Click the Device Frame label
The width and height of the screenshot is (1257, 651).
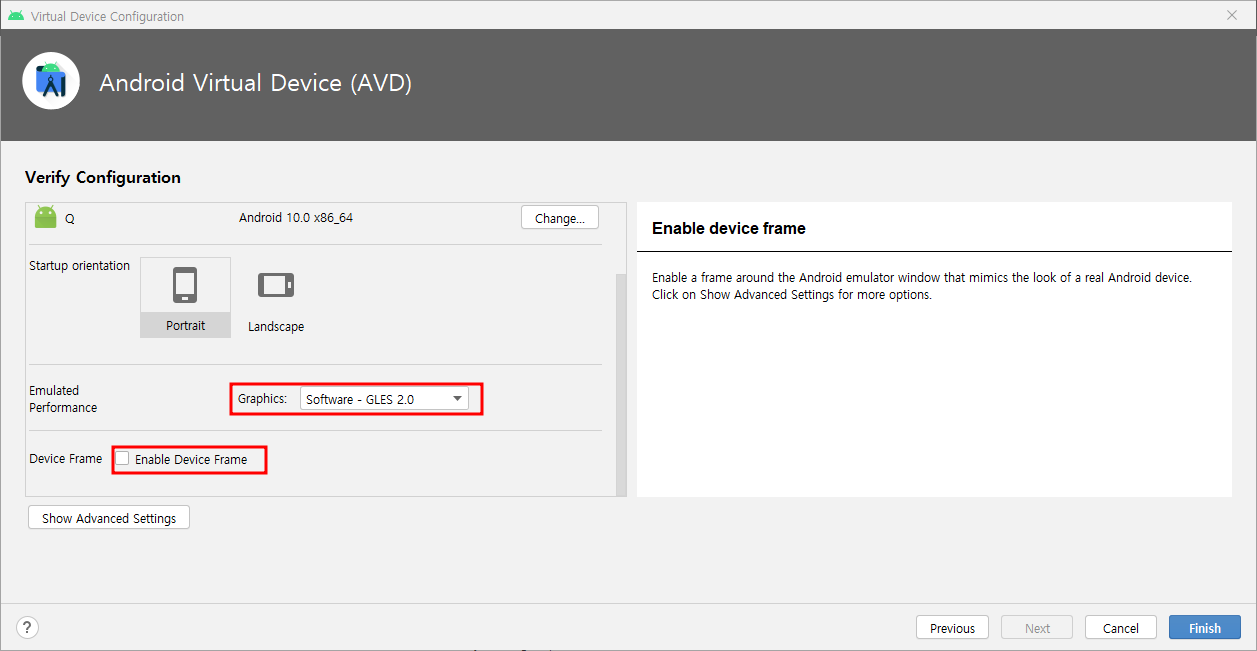click(66, 459)
